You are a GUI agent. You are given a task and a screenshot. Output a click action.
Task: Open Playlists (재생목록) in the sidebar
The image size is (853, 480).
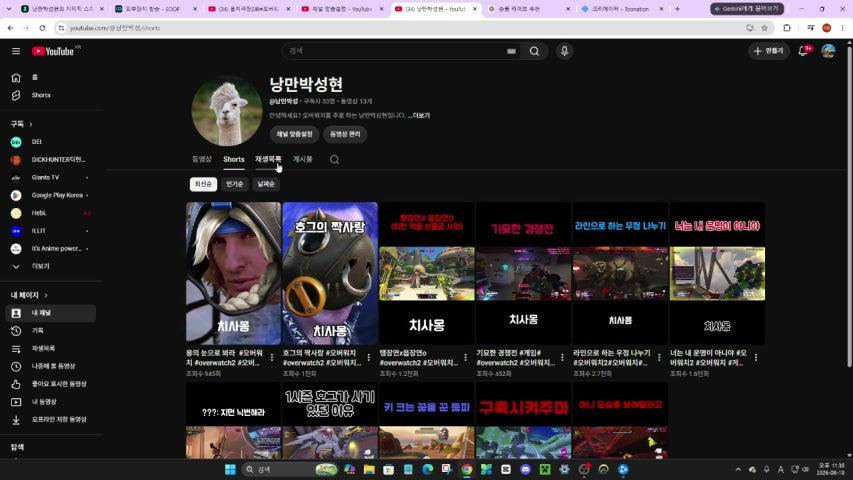pos(52,348)
